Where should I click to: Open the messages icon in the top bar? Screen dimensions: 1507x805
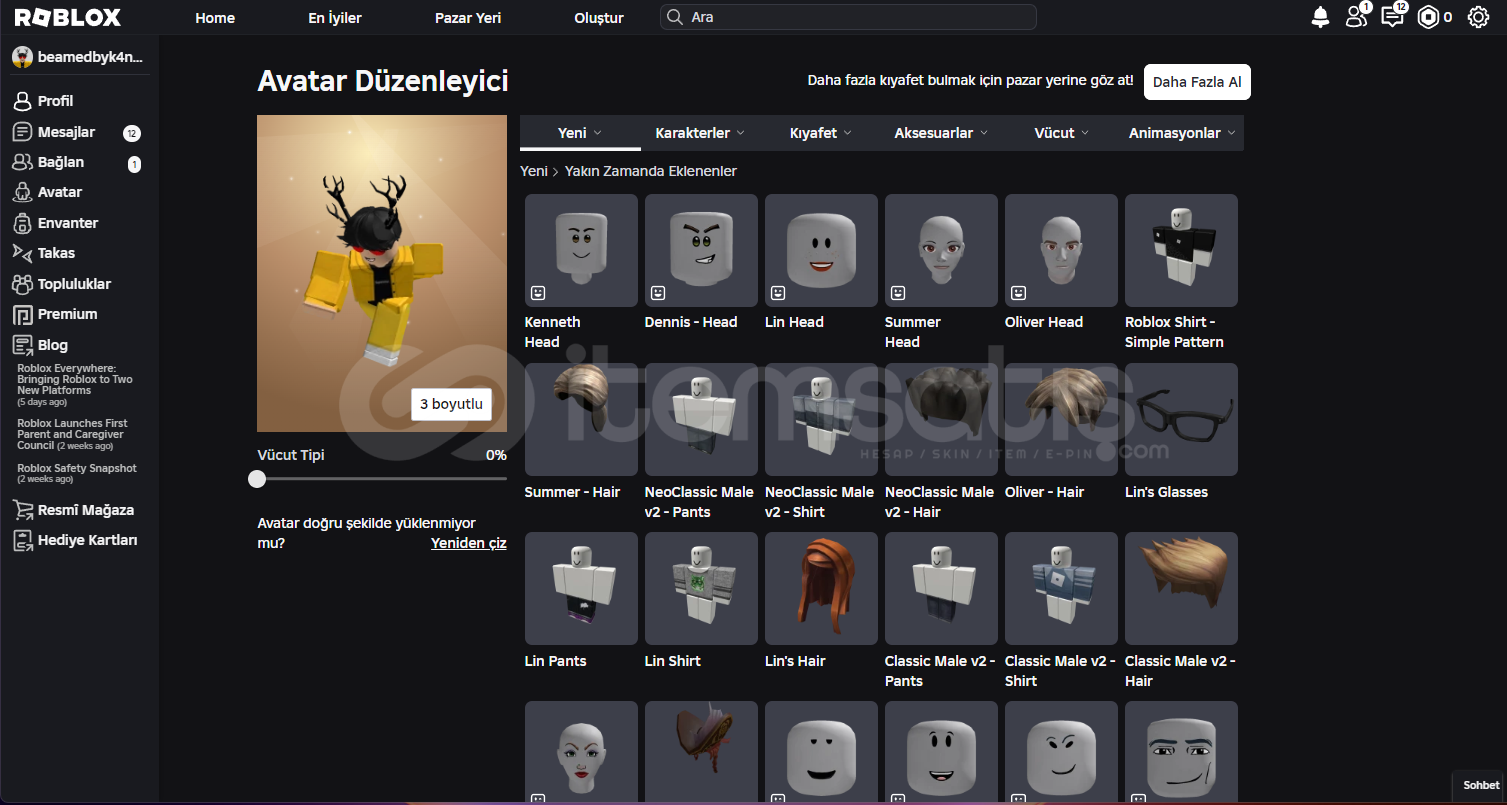pos(1391,17)
